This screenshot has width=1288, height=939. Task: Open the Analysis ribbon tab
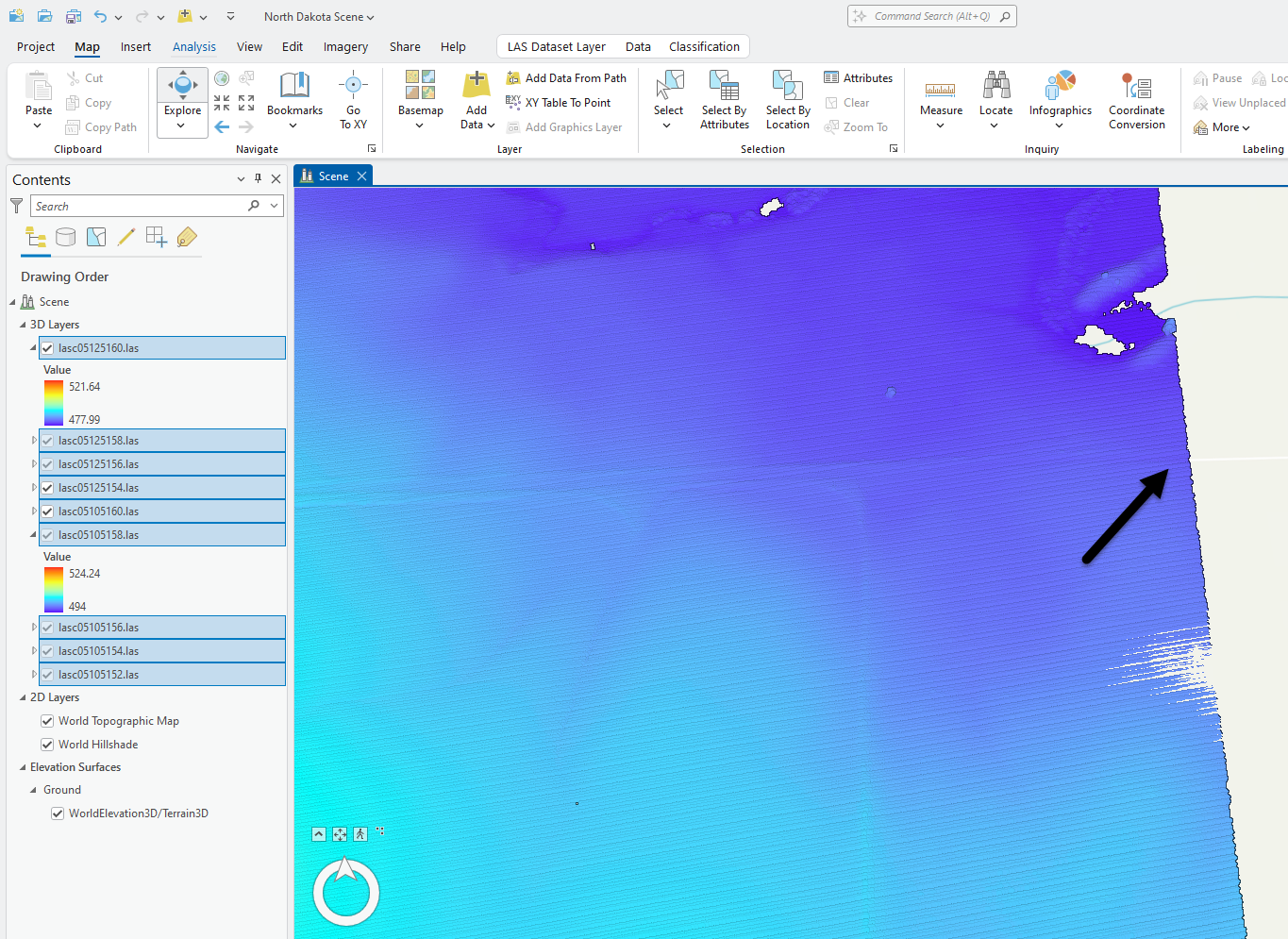click(194, 47)
